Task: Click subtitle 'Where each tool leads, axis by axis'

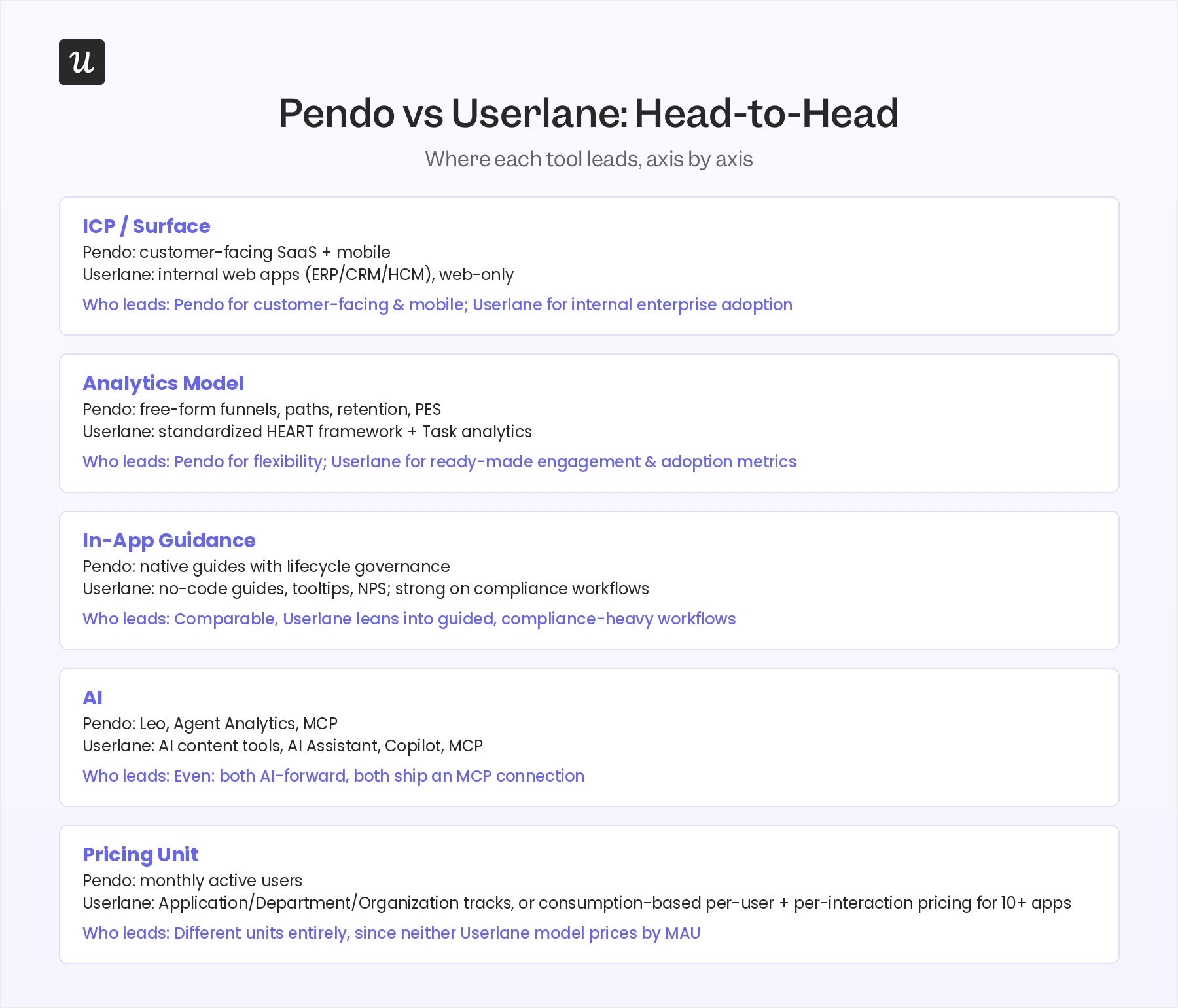Action: (588, 159)
